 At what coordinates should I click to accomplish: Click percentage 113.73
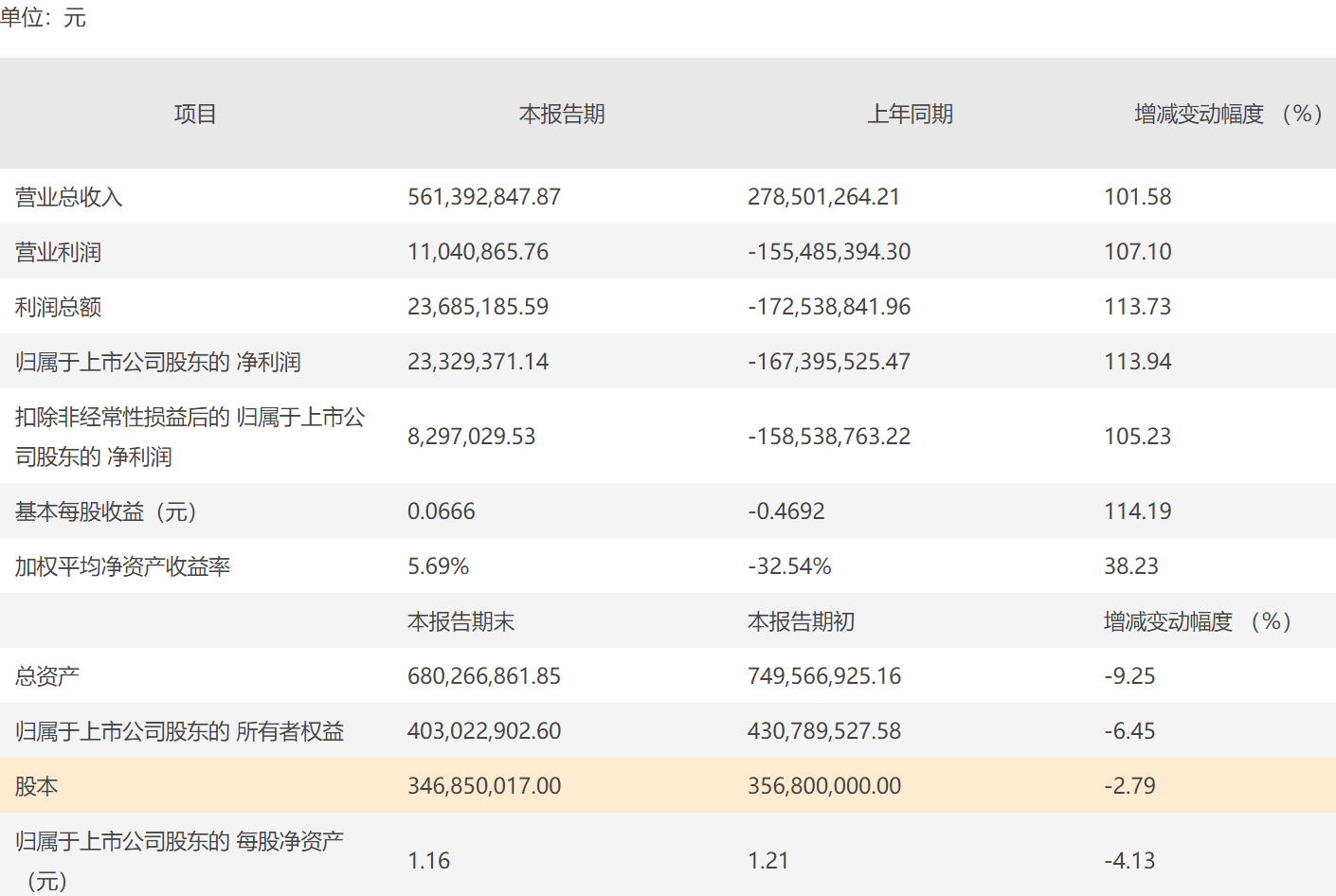[1137, 307]
